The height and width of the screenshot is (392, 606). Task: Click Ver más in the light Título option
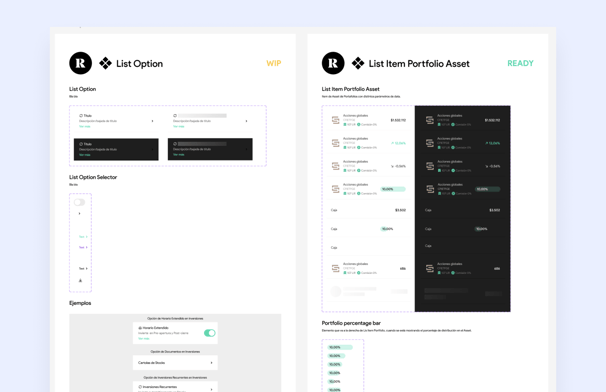pyautogui.click(x=85, y=126)
